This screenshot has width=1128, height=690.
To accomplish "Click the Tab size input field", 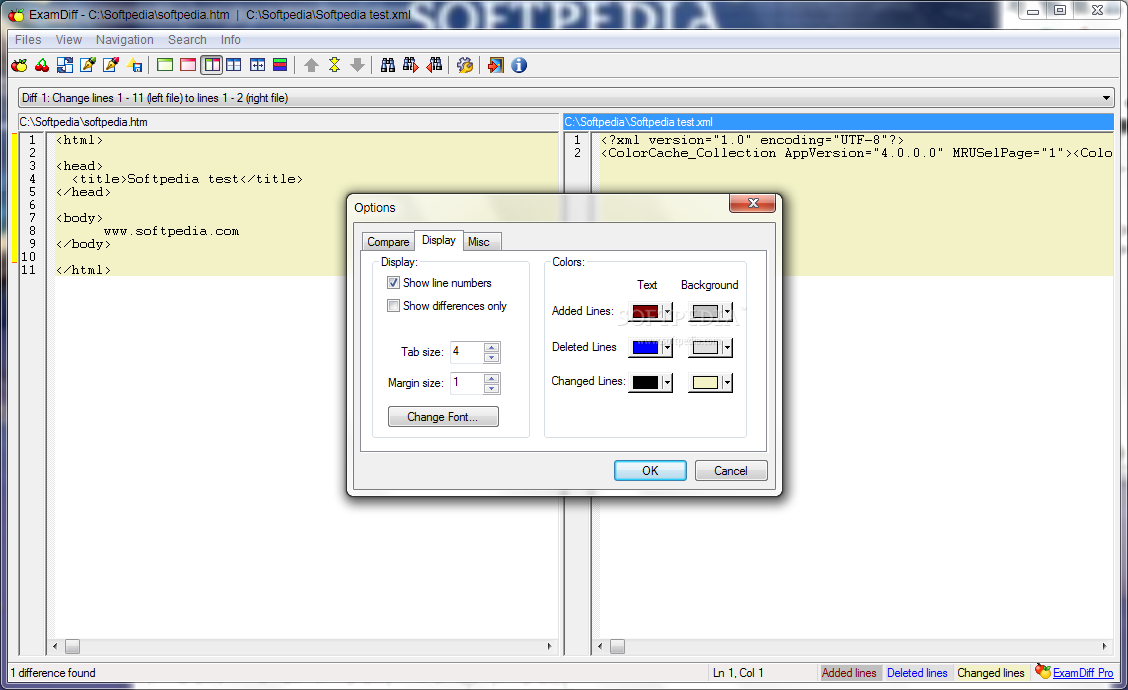I will click(x=467, y=352).
